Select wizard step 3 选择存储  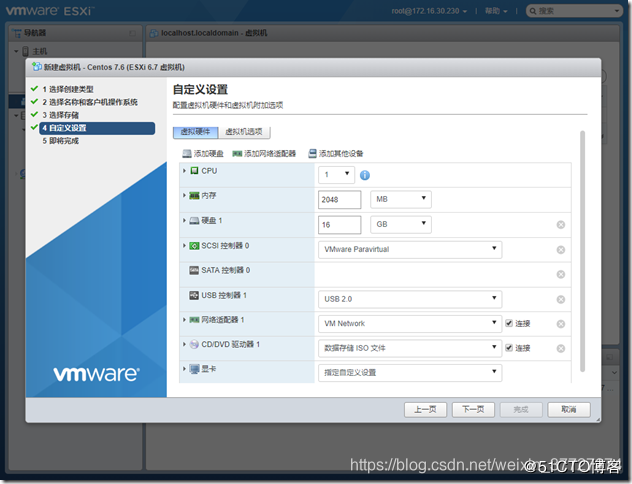(x=61, y=115)
